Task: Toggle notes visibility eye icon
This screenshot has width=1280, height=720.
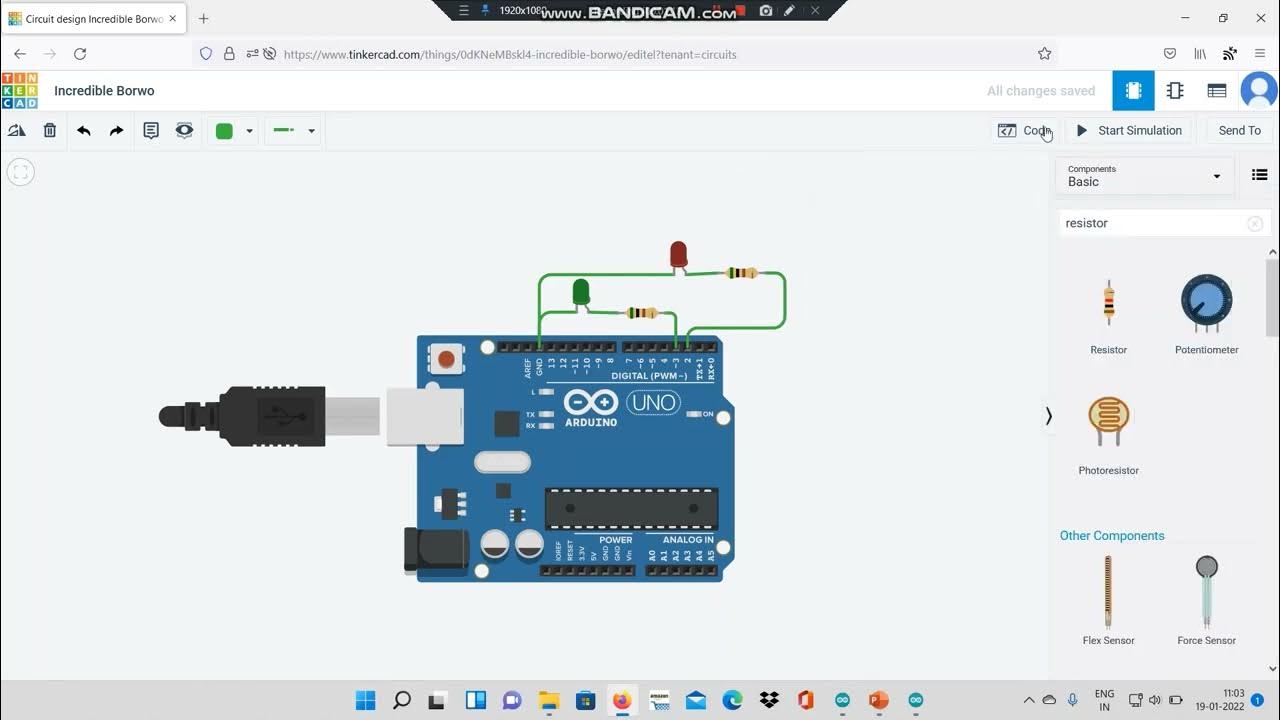Action: pyautogui.click(x=184, y=130)
